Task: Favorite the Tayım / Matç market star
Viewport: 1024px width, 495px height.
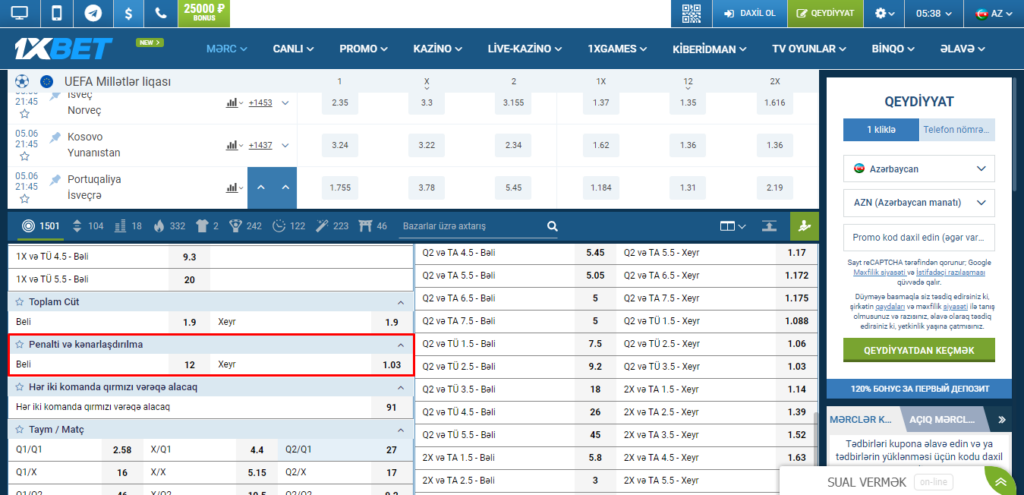Action: 20,429
